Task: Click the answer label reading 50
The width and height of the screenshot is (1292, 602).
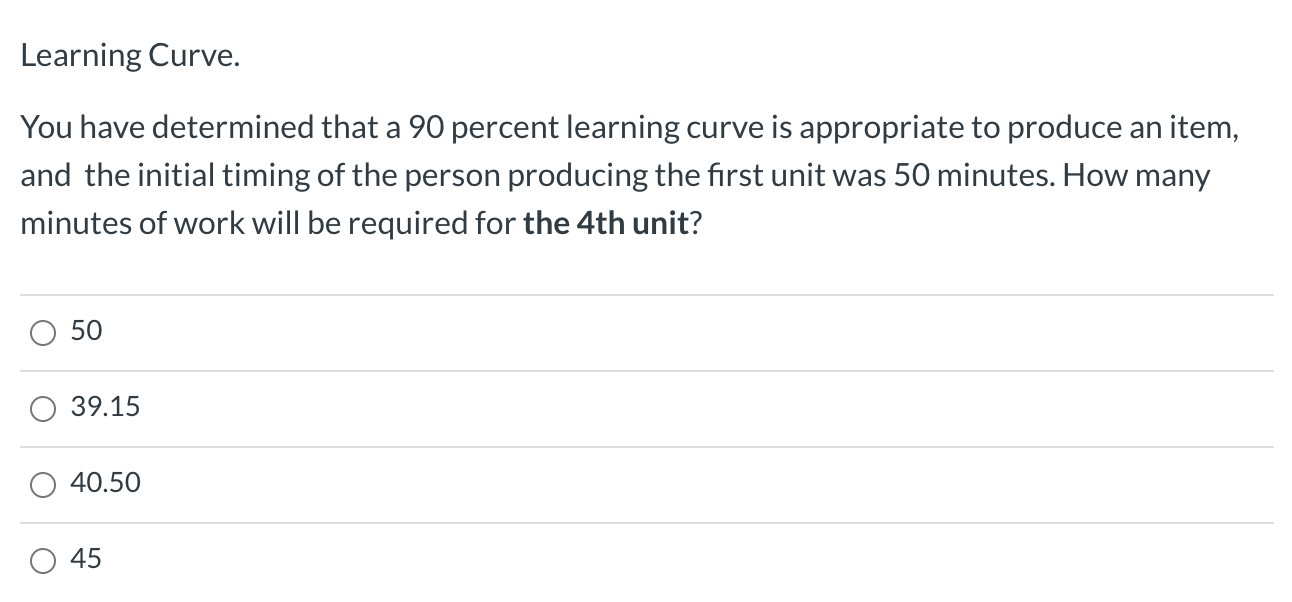Action: tap(86, 330)
